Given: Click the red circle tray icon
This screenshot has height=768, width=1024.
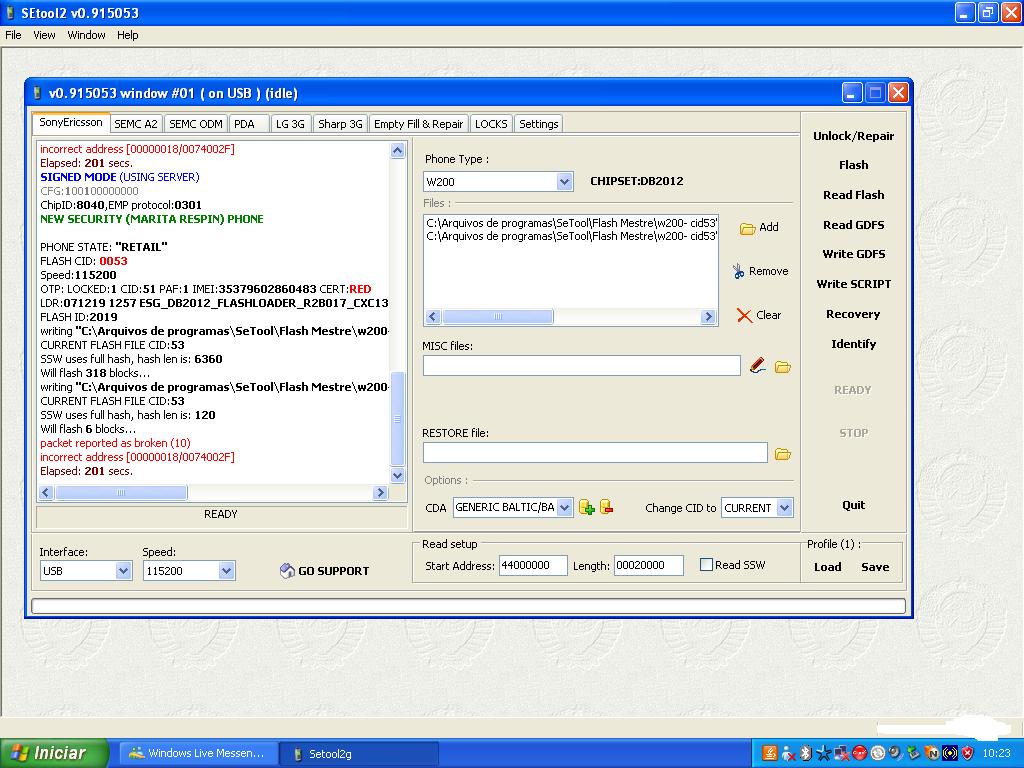Looking at the screenshot, I should [x=859, y=753].
